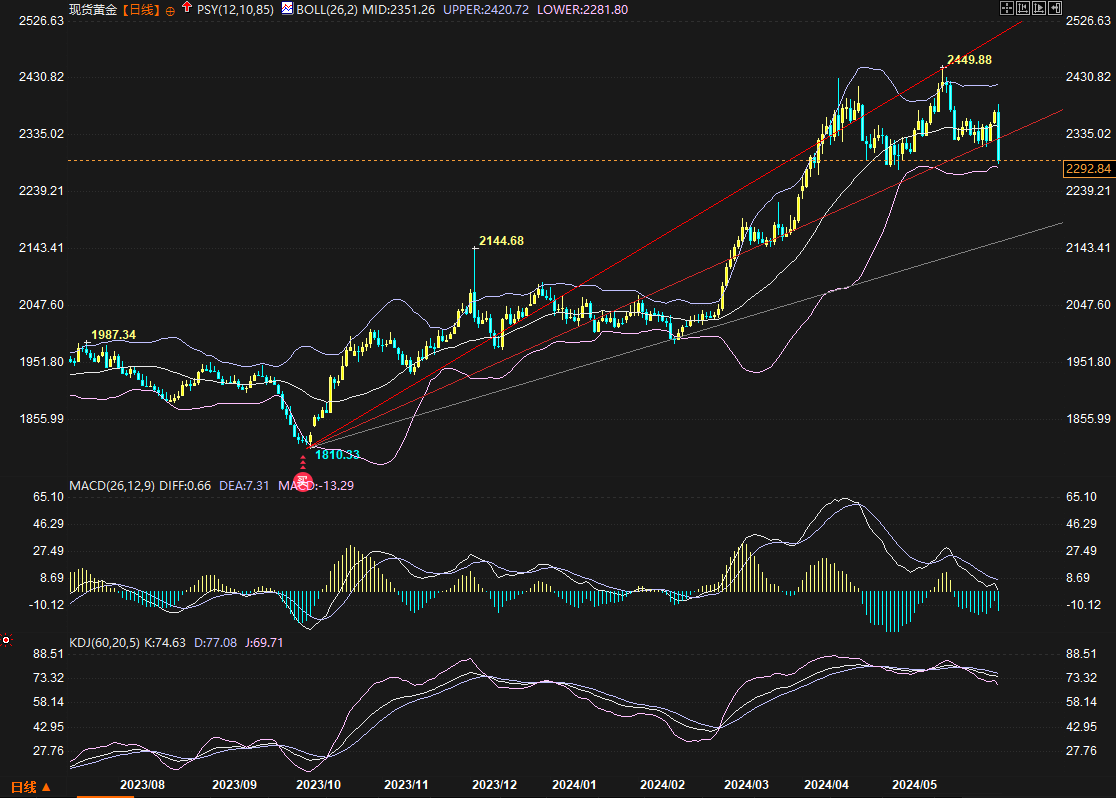
Task: Click the shrink chart axis icon
Action: pyautogui.click(x=1022, y=8)
